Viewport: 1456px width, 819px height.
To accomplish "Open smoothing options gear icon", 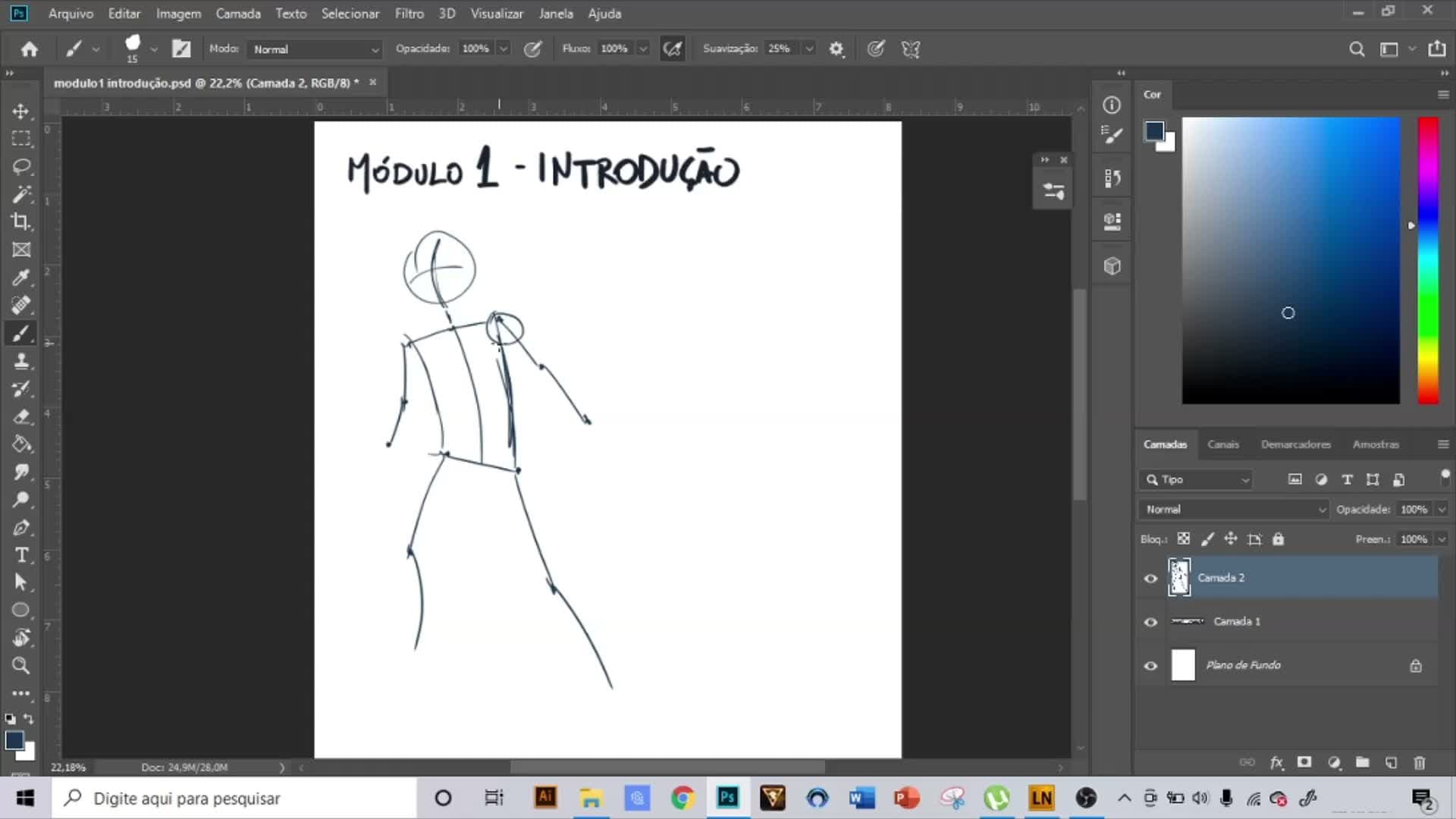I will pyautogui.click(x=836, y=49).
